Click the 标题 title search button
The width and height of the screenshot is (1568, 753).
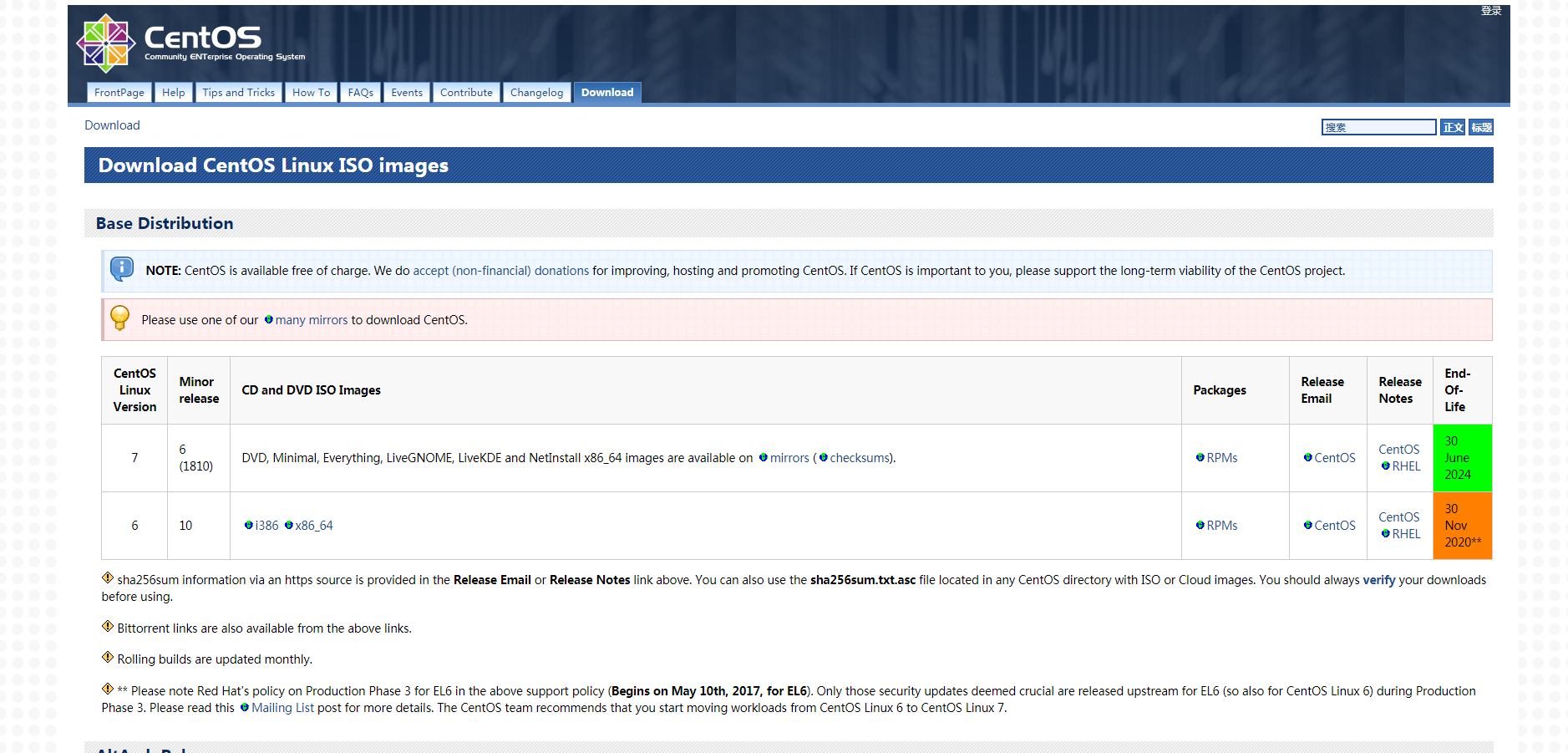pyautogui.click(x=1481, y=127)
